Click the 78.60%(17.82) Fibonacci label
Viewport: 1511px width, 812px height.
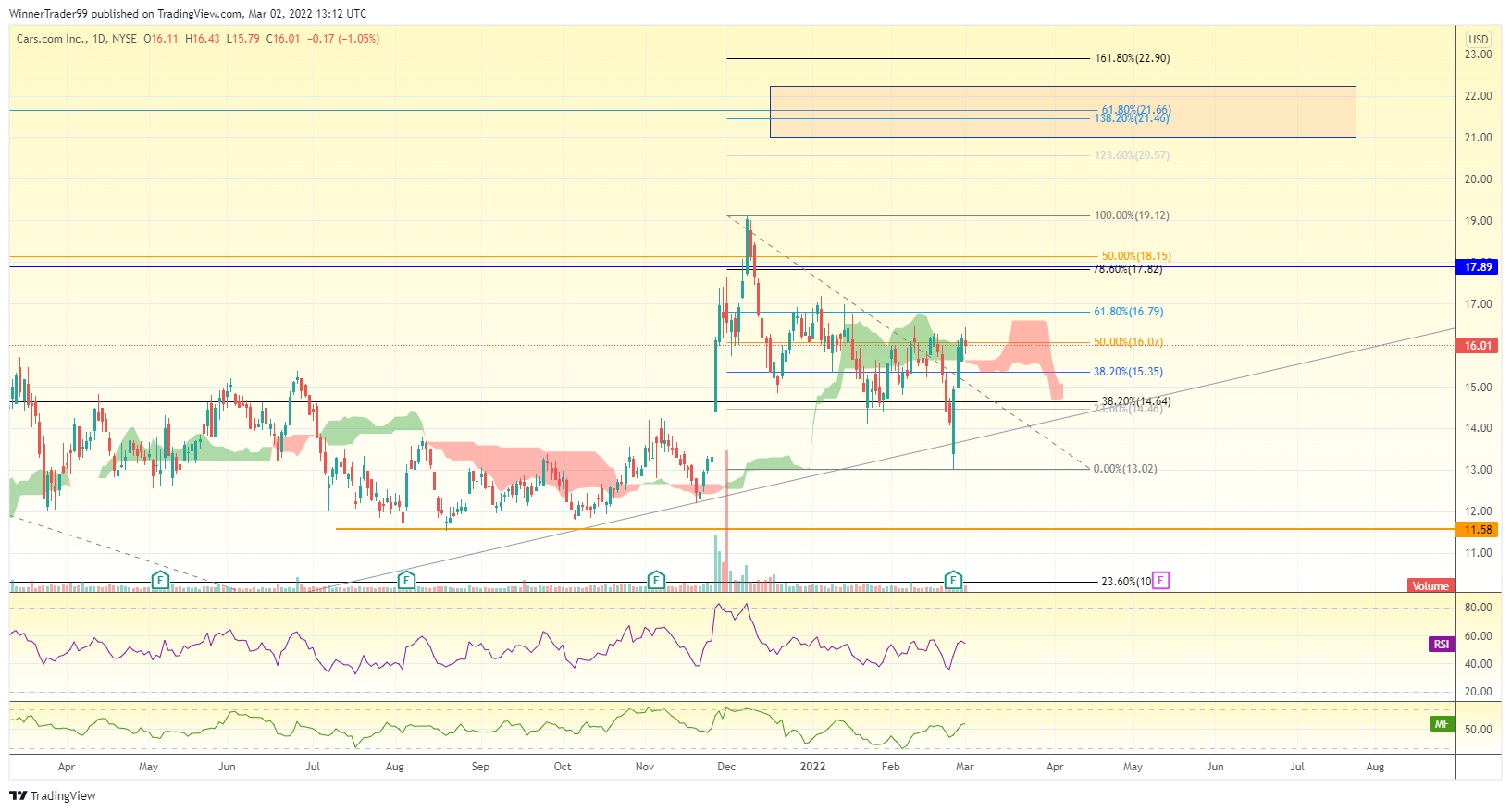1127,269
